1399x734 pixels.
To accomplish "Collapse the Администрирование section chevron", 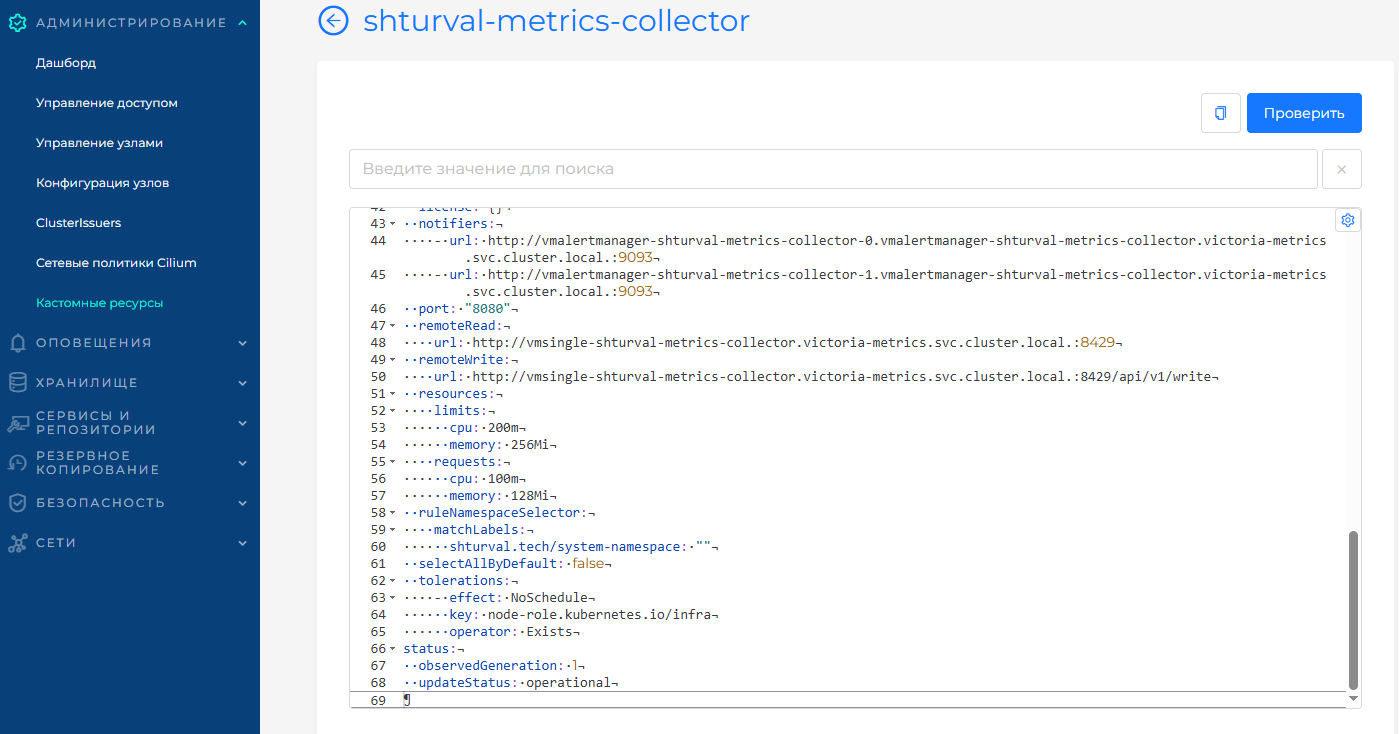I will tap(243, 23).
